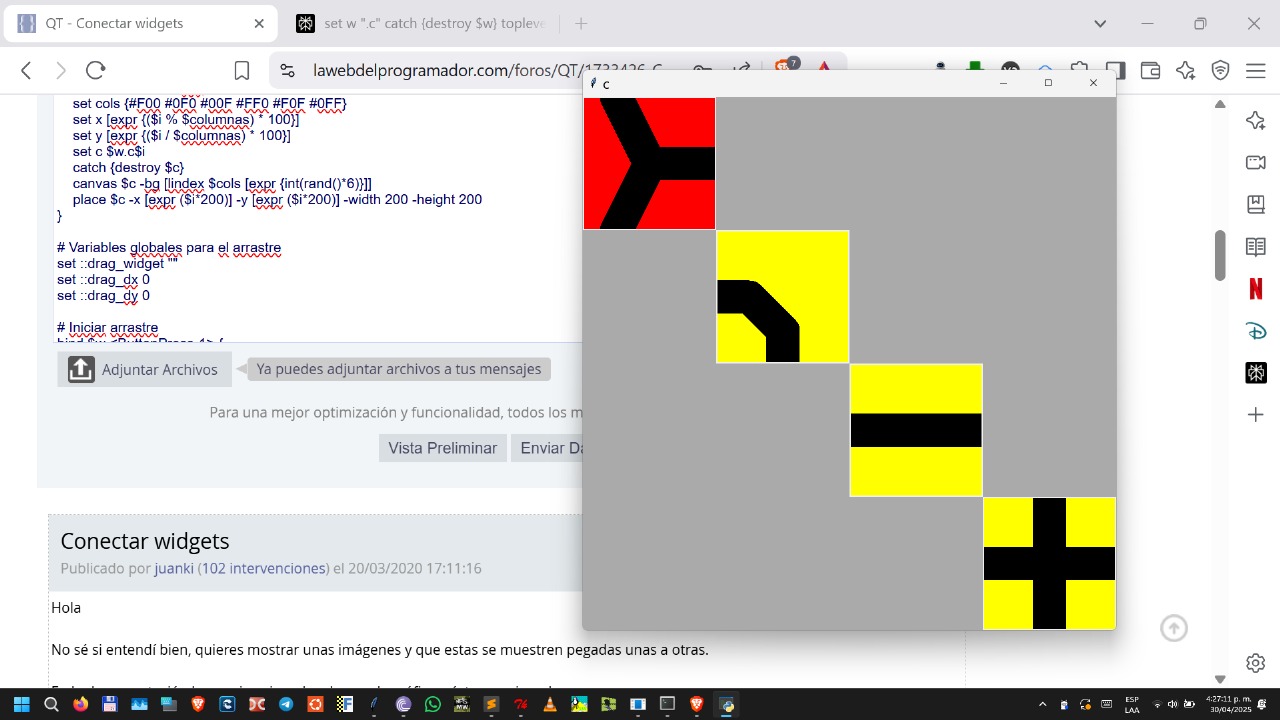The image size is (1280, 720).
Task: Open the Windows Start menu
Action: click(21, 704)
